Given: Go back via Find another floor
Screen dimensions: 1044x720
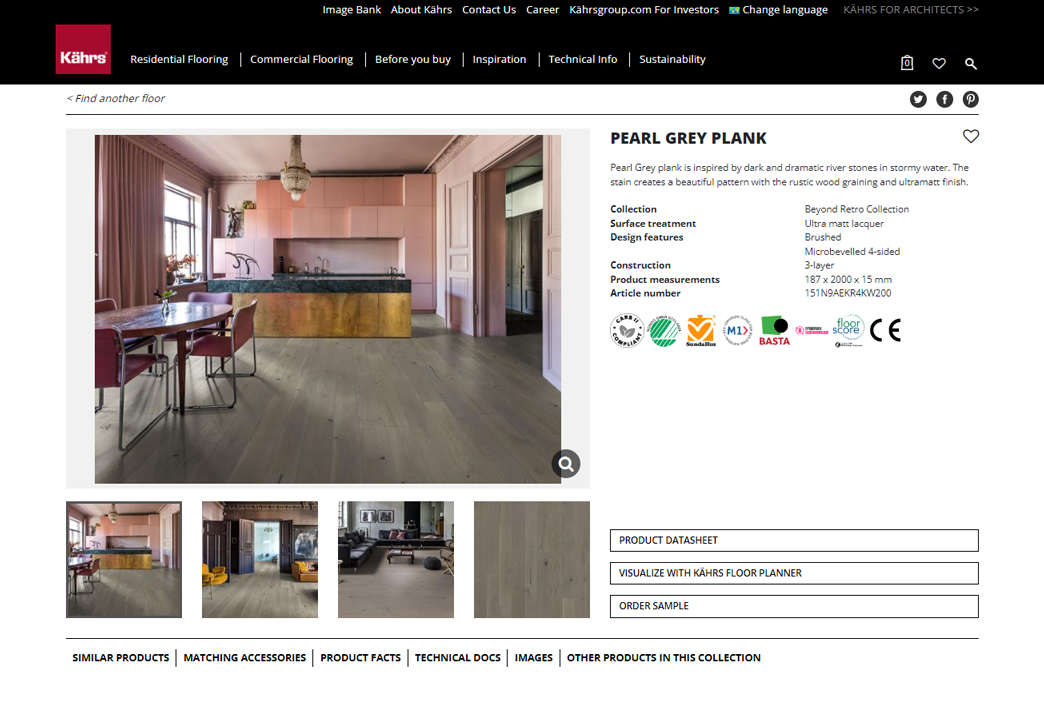Looking at the screenshot, I should (115, 99).
